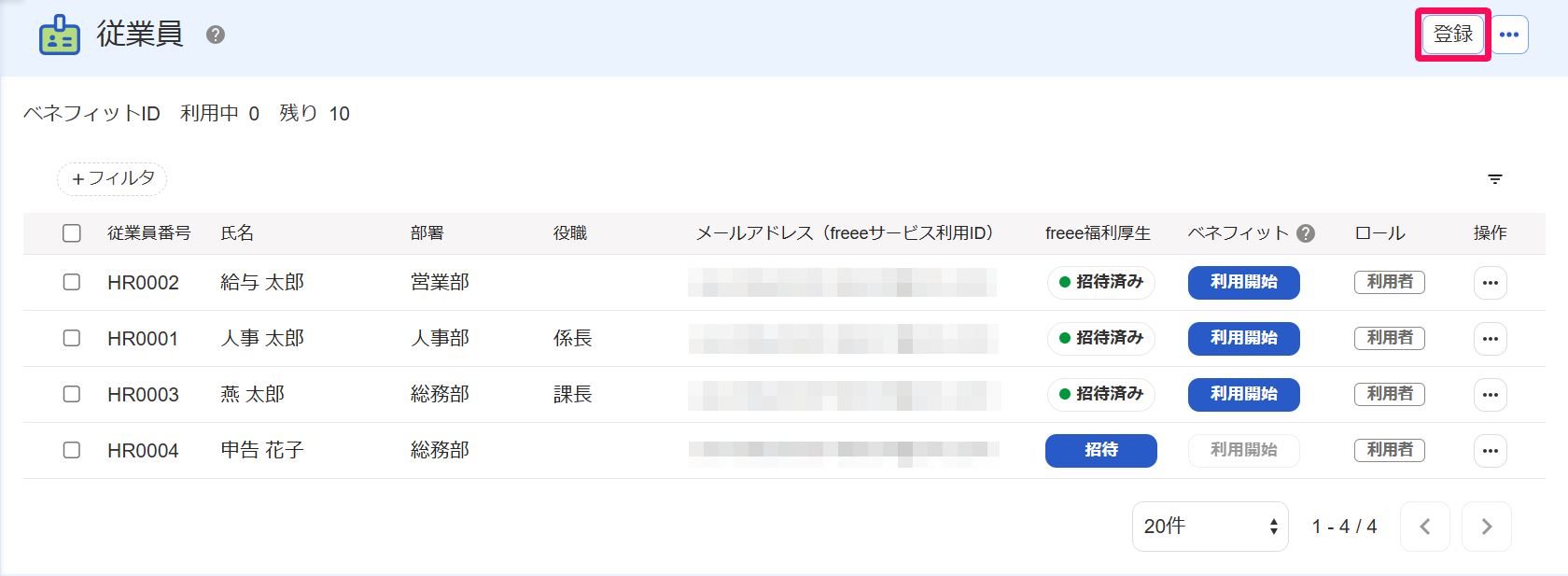1568x576 pixels.
Task: Click the table filter icon on the right
Action: (x=1495, y=179)
